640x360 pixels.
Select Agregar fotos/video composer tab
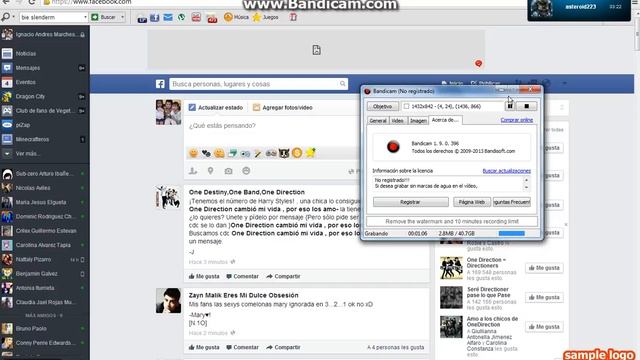tap(282, 107)
